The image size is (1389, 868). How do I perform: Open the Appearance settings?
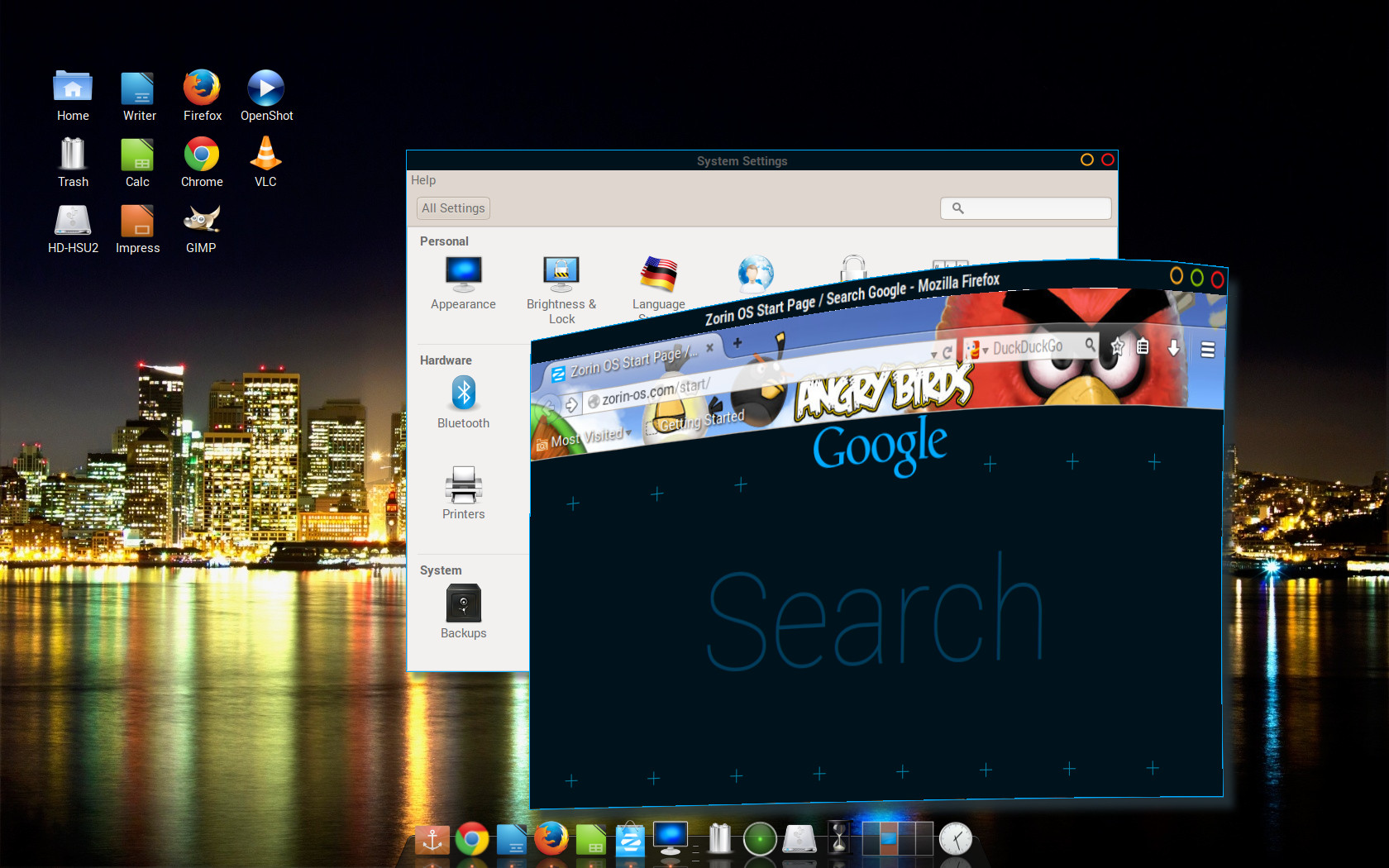pyautogui.click(x=463, y=283)
